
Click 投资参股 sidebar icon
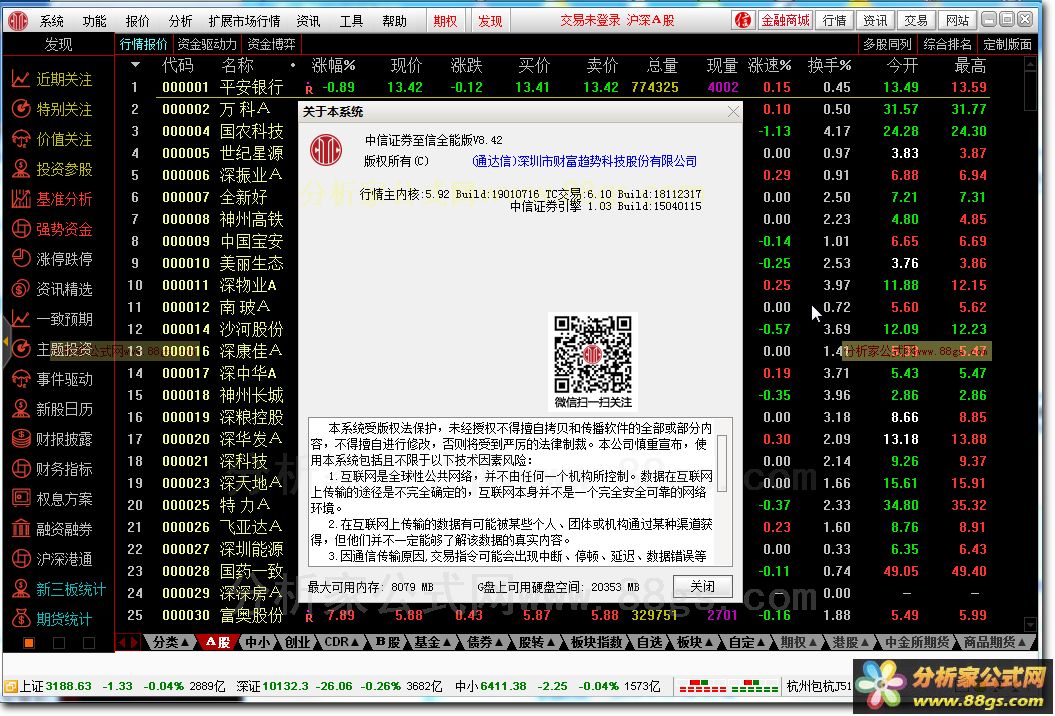pyautogui.click(x=20, y=169)
